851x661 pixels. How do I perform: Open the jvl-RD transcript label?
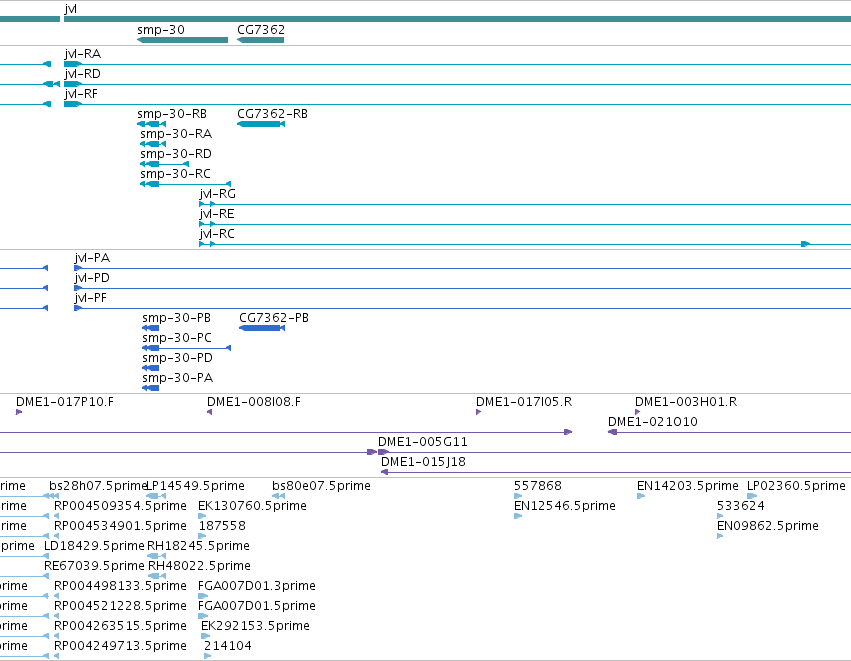(x=82, y=74)
